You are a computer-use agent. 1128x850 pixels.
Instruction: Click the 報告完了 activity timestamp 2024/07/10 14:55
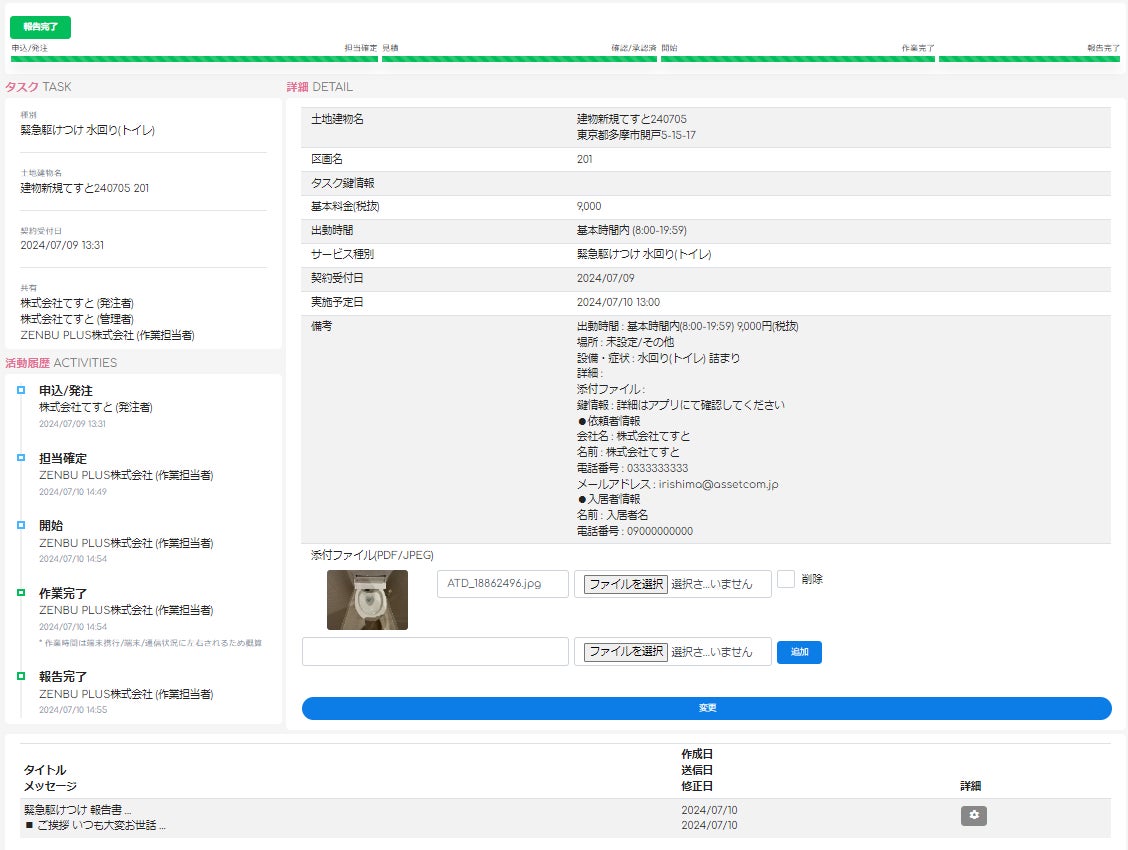coord(73,710)
